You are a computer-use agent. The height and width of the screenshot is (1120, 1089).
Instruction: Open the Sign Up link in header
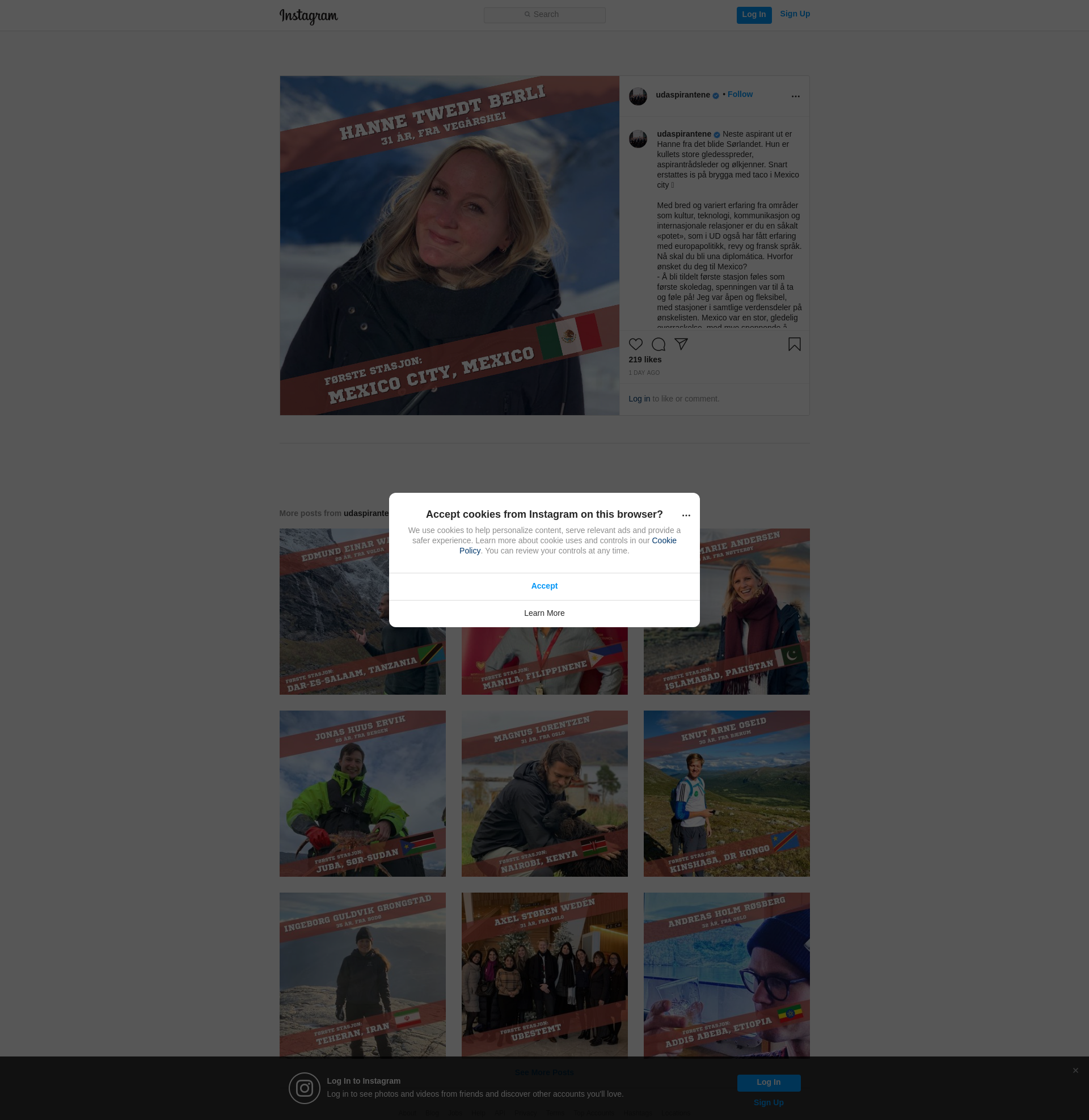(795, 14)
